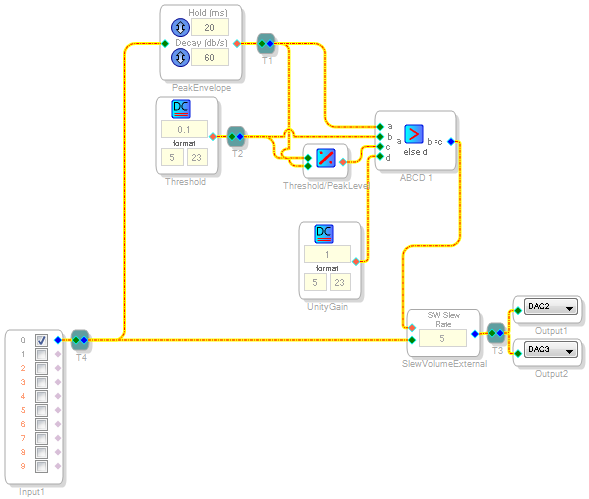
Task: Select the Decay value field showing 60
Action: [x=210, y=57]
